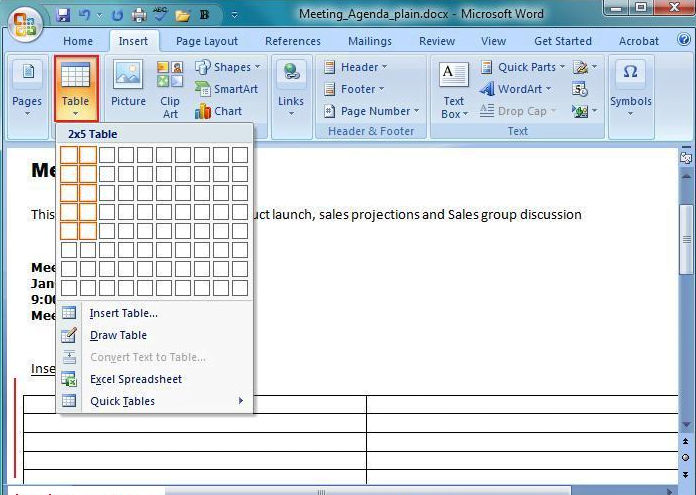Expand the Links dropdown
The image size is (696, 495).
click(x=291, y=88)
